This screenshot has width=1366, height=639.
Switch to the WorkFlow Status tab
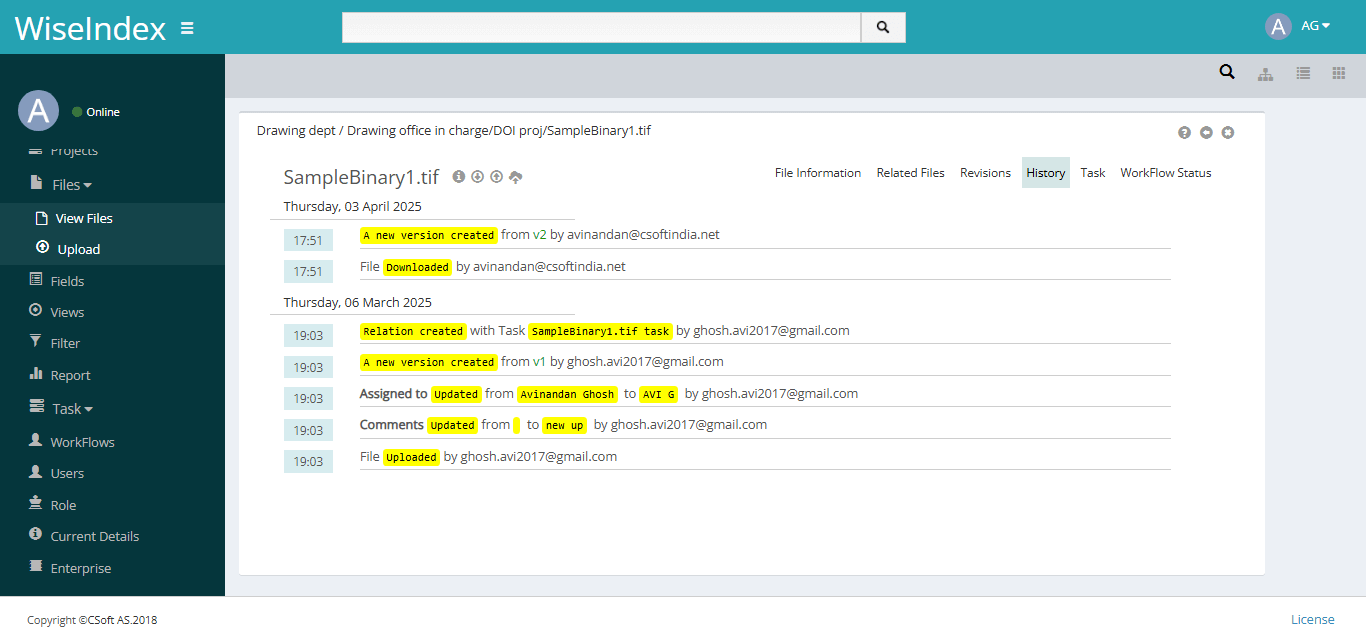pyautogui.click(x=1165, y=172)
